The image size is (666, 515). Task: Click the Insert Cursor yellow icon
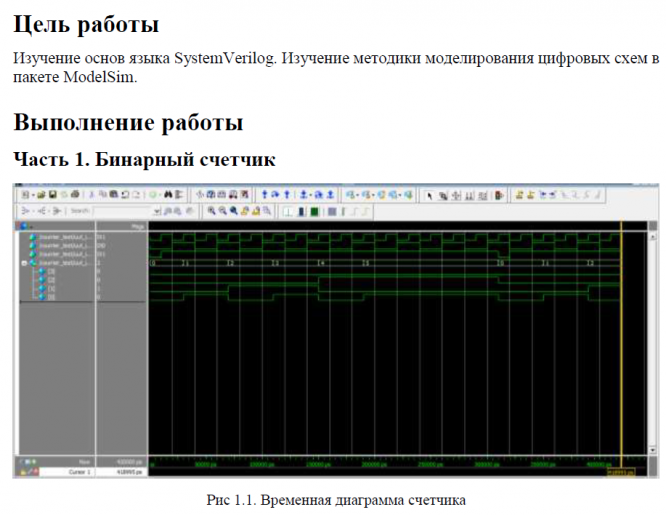click(x=519, y=195)
